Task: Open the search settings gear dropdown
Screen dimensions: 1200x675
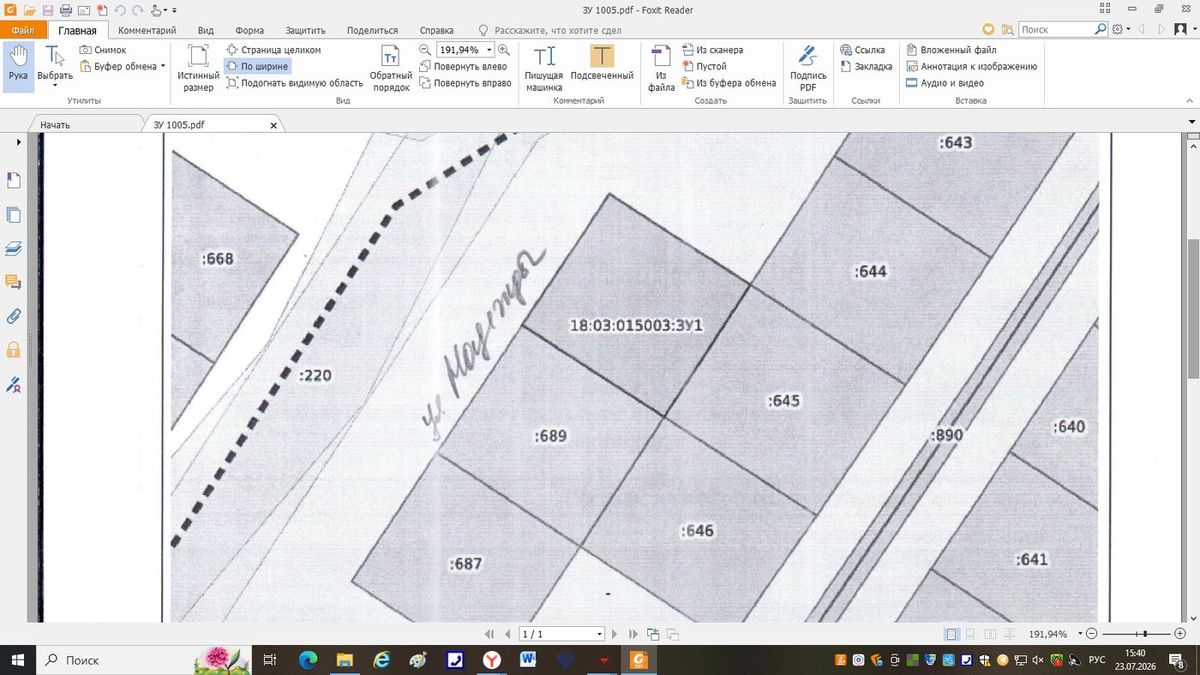Action: [x=1120, y=30]
